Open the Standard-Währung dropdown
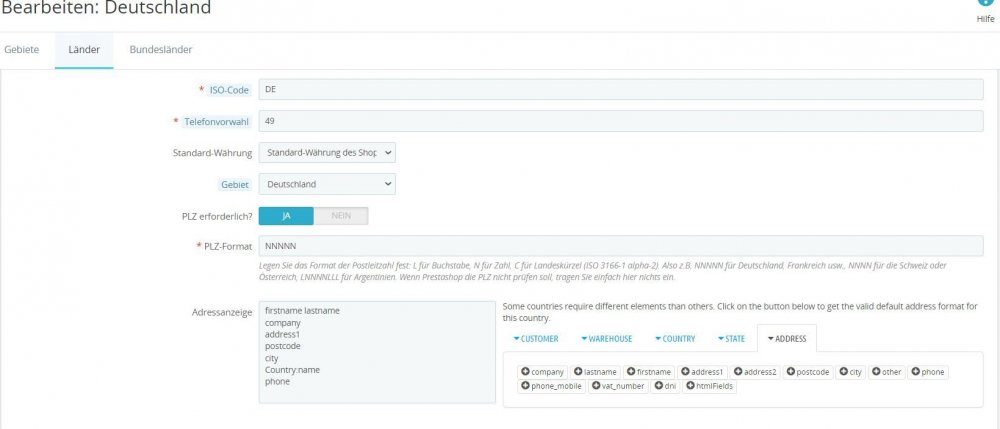This screenshot has width=1000, height=429. coord(327,153)
